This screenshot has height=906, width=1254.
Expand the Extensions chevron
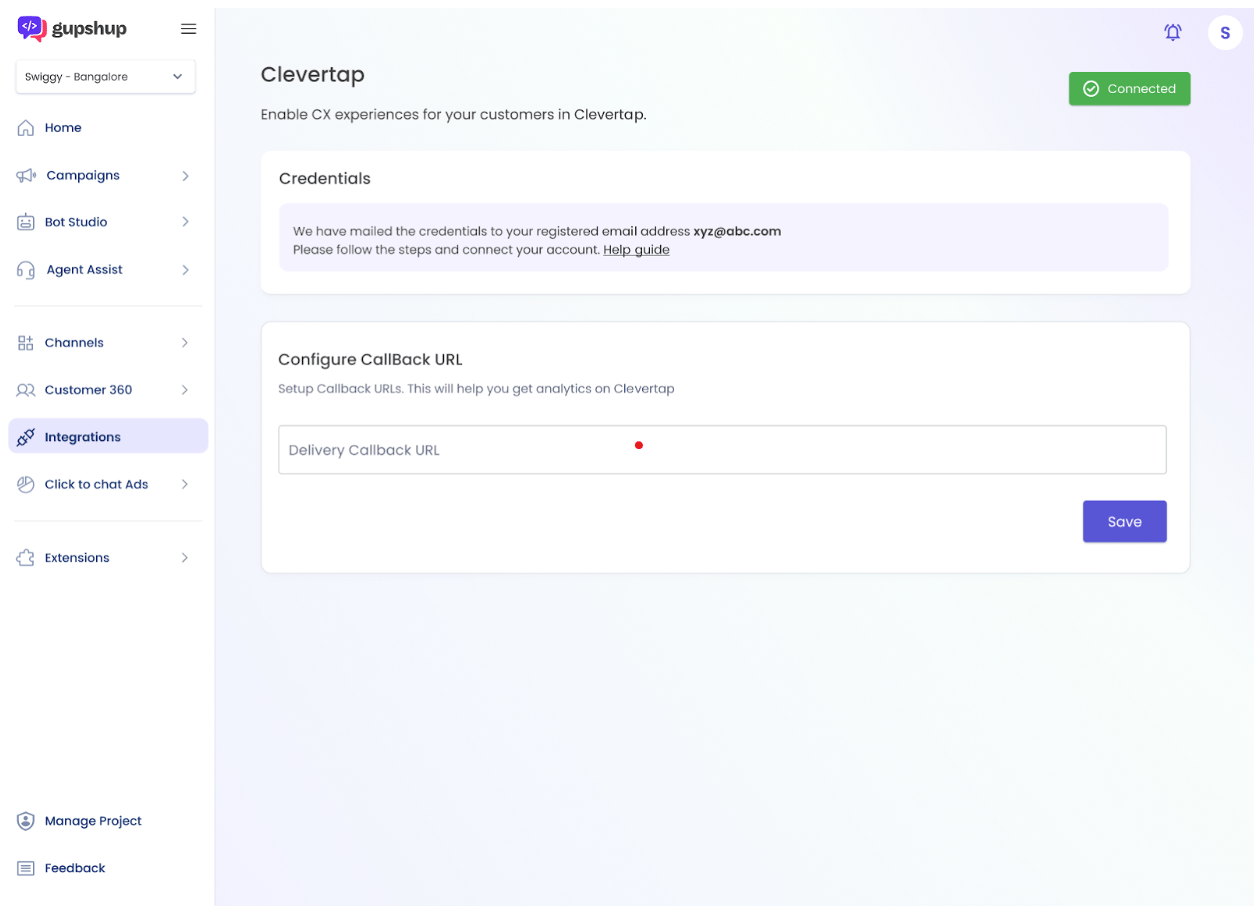[185, 558]
